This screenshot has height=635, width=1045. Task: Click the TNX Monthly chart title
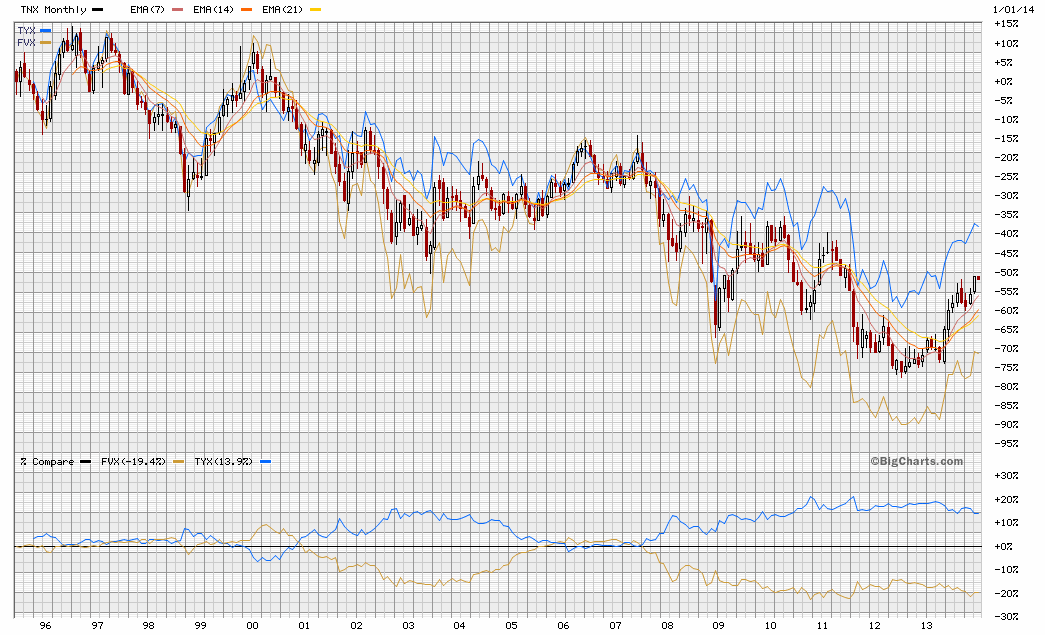point(53,9)
